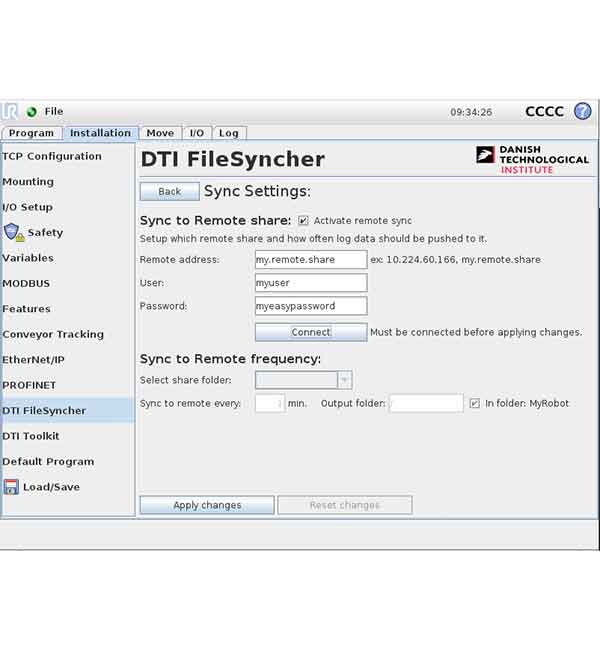The height and width of the screenshot is (650, 600).
Task: Go to the Move tab
Action: (x=160, y=133)
